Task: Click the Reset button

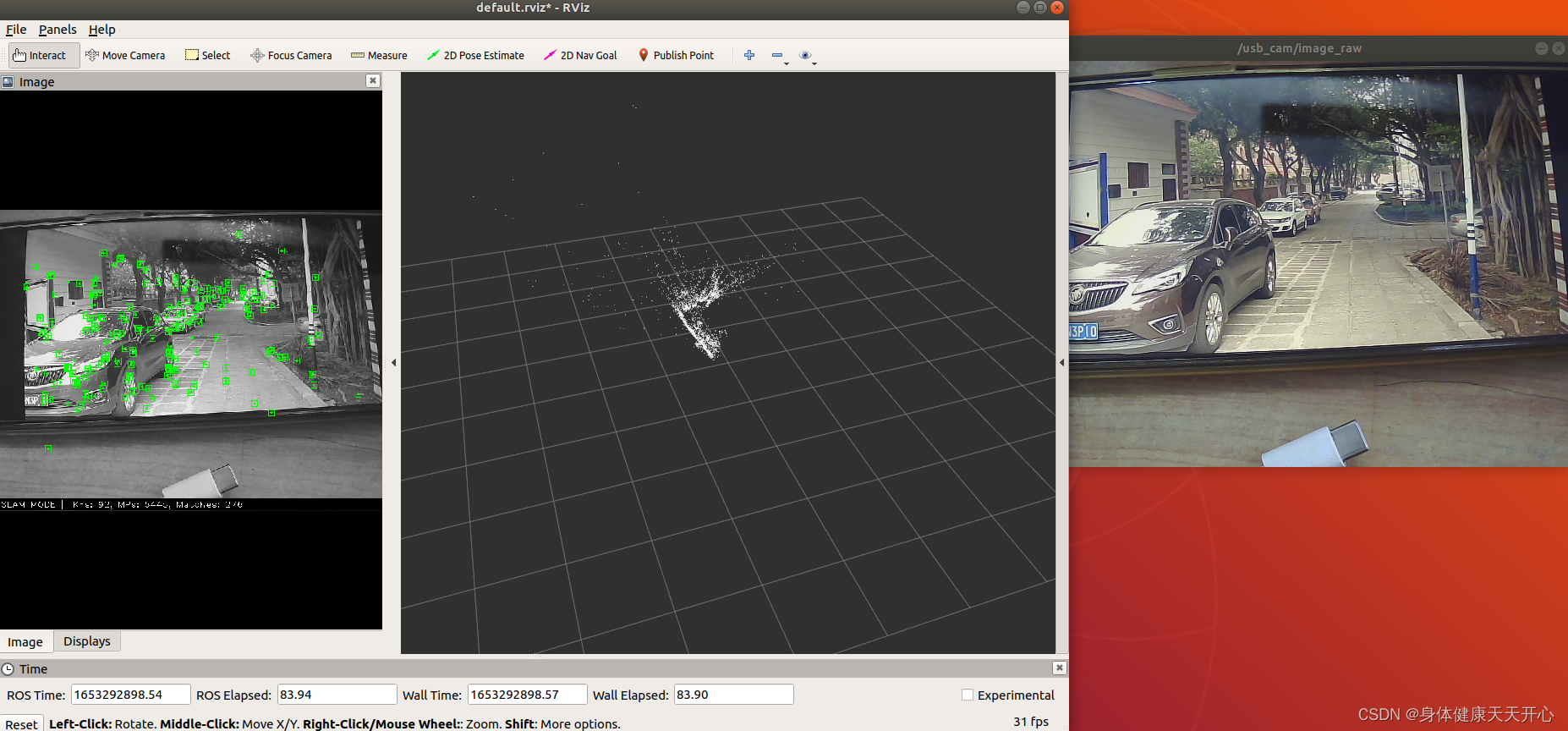Action: [21, 724]
